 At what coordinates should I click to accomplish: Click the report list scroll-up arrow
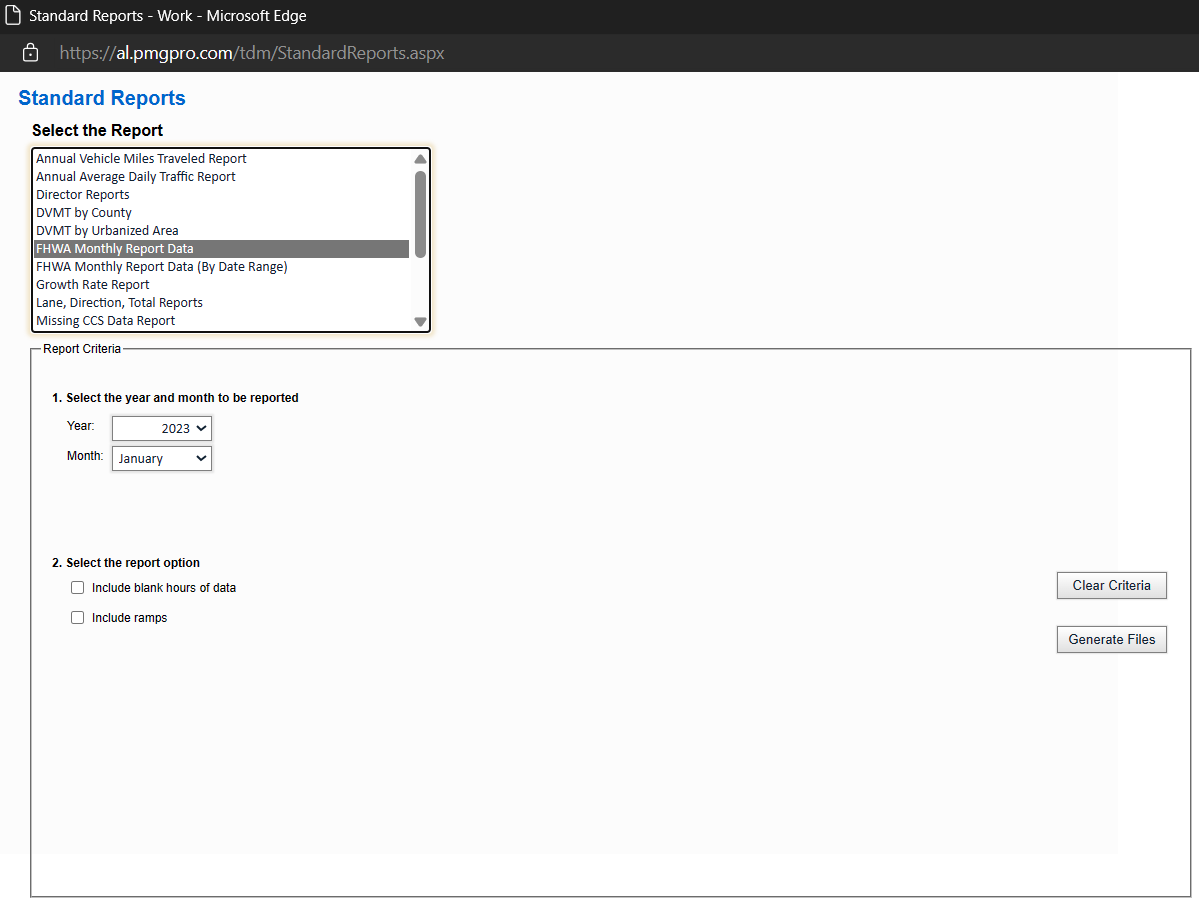click(420, 159)
